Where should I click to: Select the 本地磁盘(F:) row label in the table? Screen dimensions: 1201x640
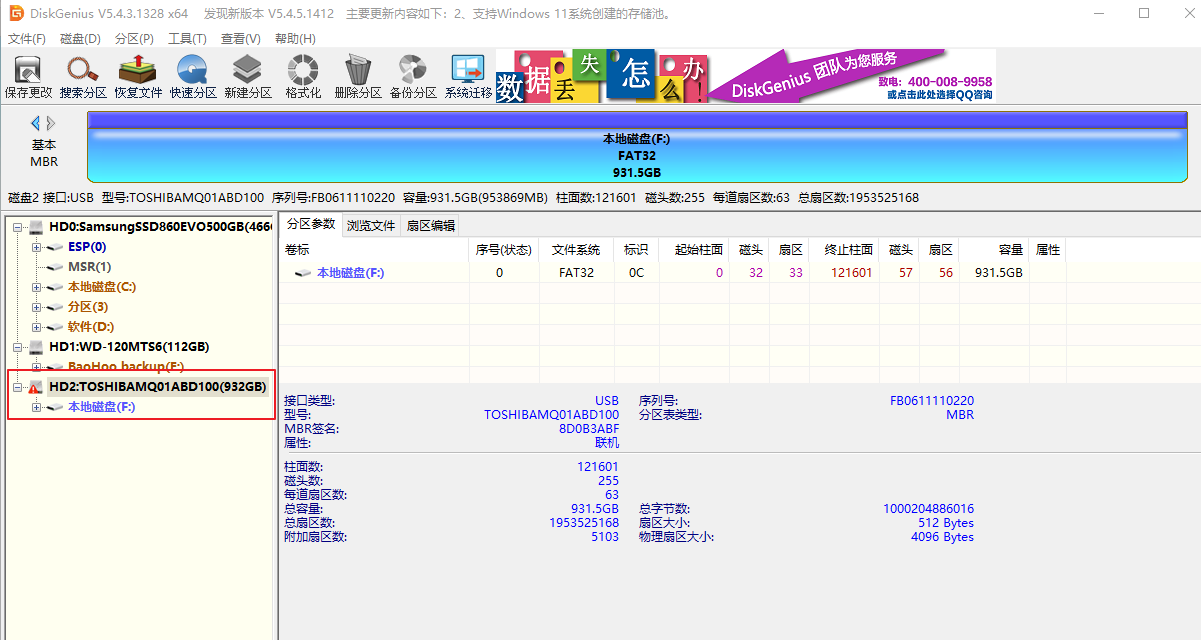(350, 273)
